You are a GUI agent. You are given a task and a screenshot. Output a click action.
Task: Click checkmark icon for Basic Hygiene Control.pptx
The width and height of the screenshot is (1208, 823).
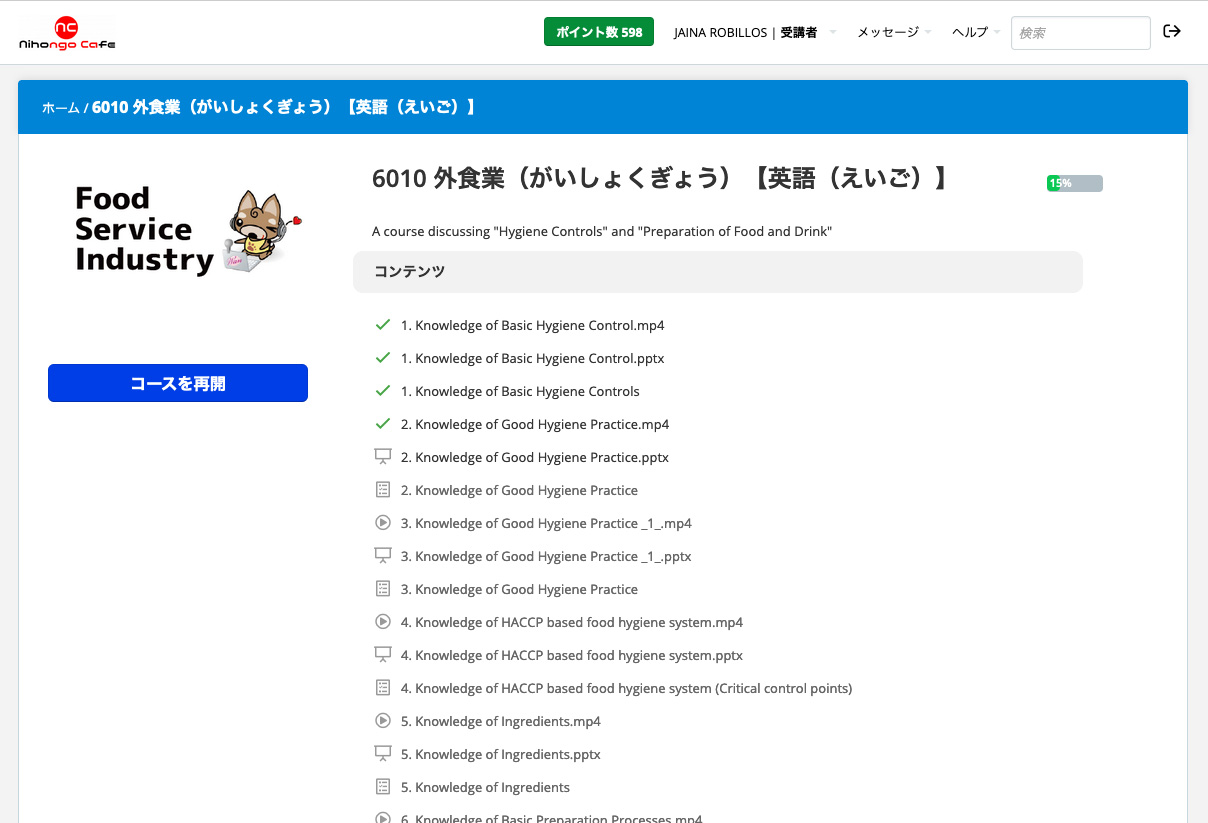pyautogui.click(x=382, y=358)
